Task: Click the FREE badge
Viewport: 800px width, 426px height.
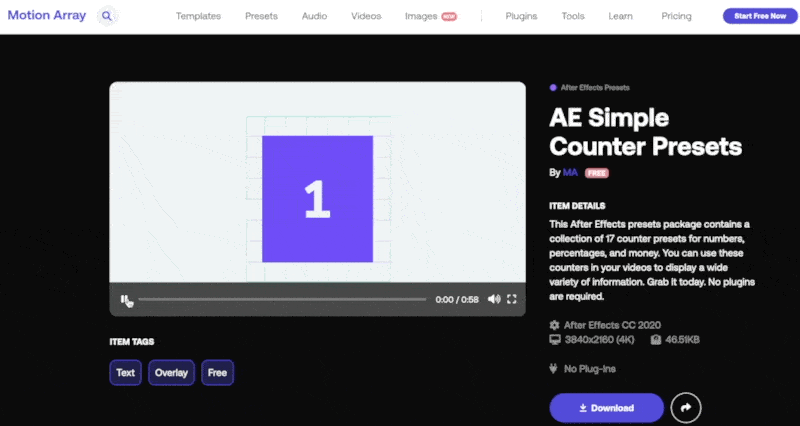Action: [596, 173]
